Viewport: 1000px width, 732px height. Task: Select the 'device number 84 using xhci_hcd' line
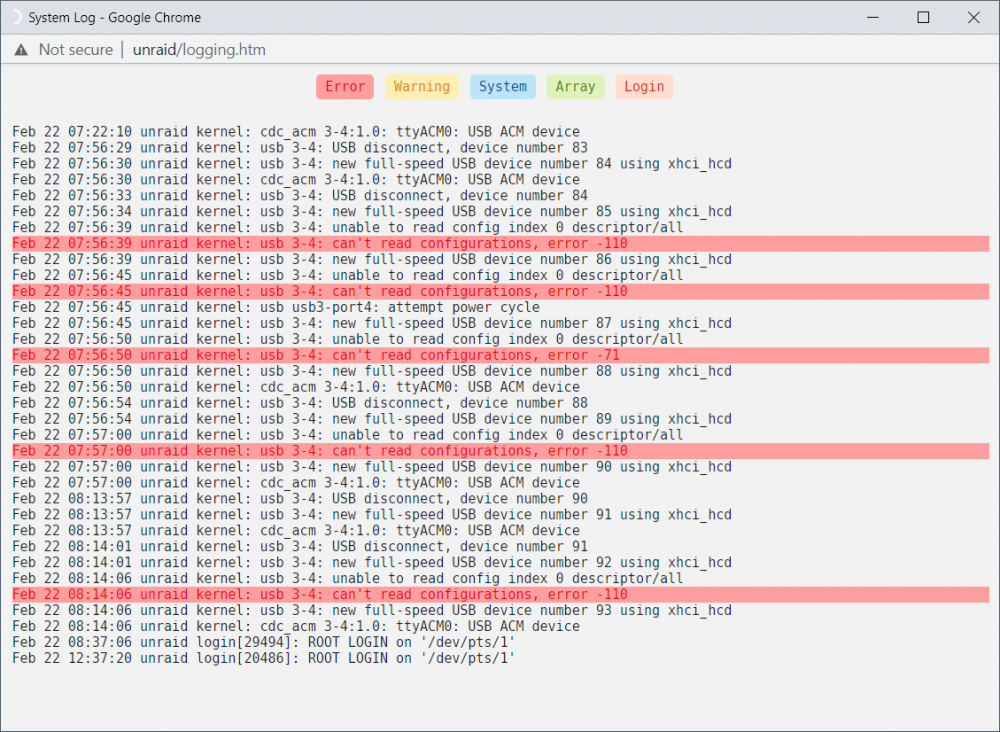pos(372,164)
